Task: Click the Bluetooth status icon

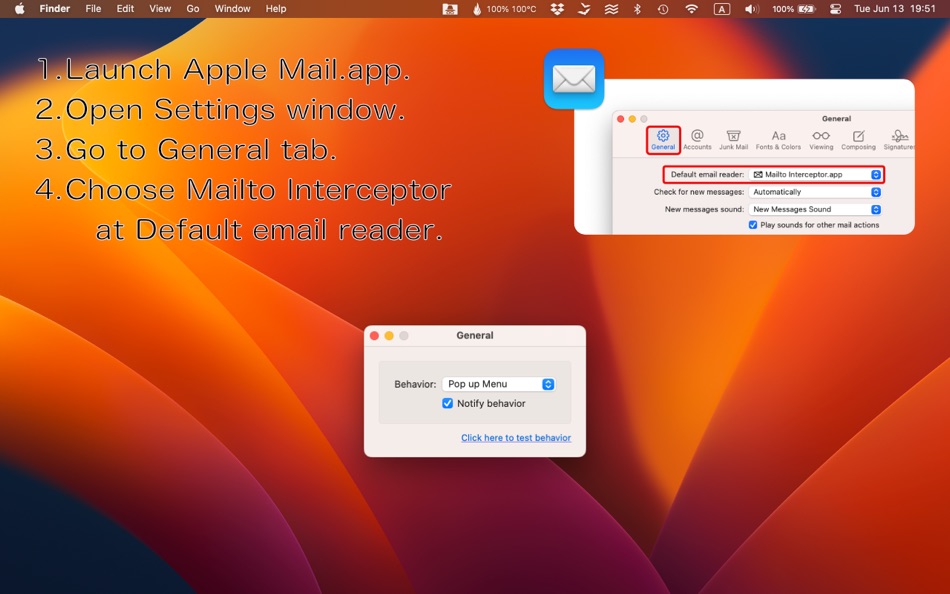Action: pos(637,8)
